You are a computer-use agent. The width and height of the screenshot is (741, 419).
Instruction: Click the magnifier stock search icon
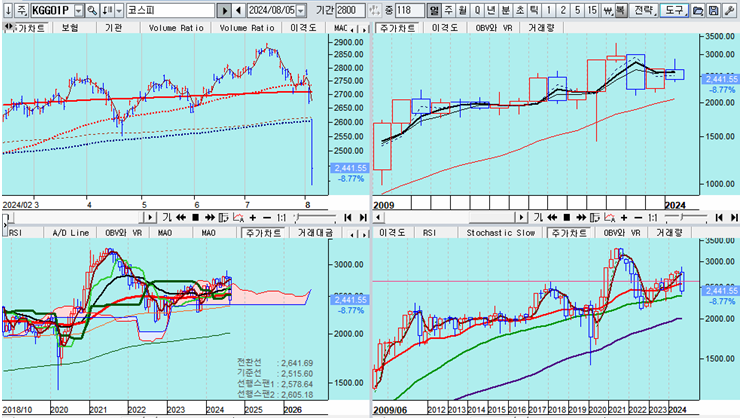92,10
